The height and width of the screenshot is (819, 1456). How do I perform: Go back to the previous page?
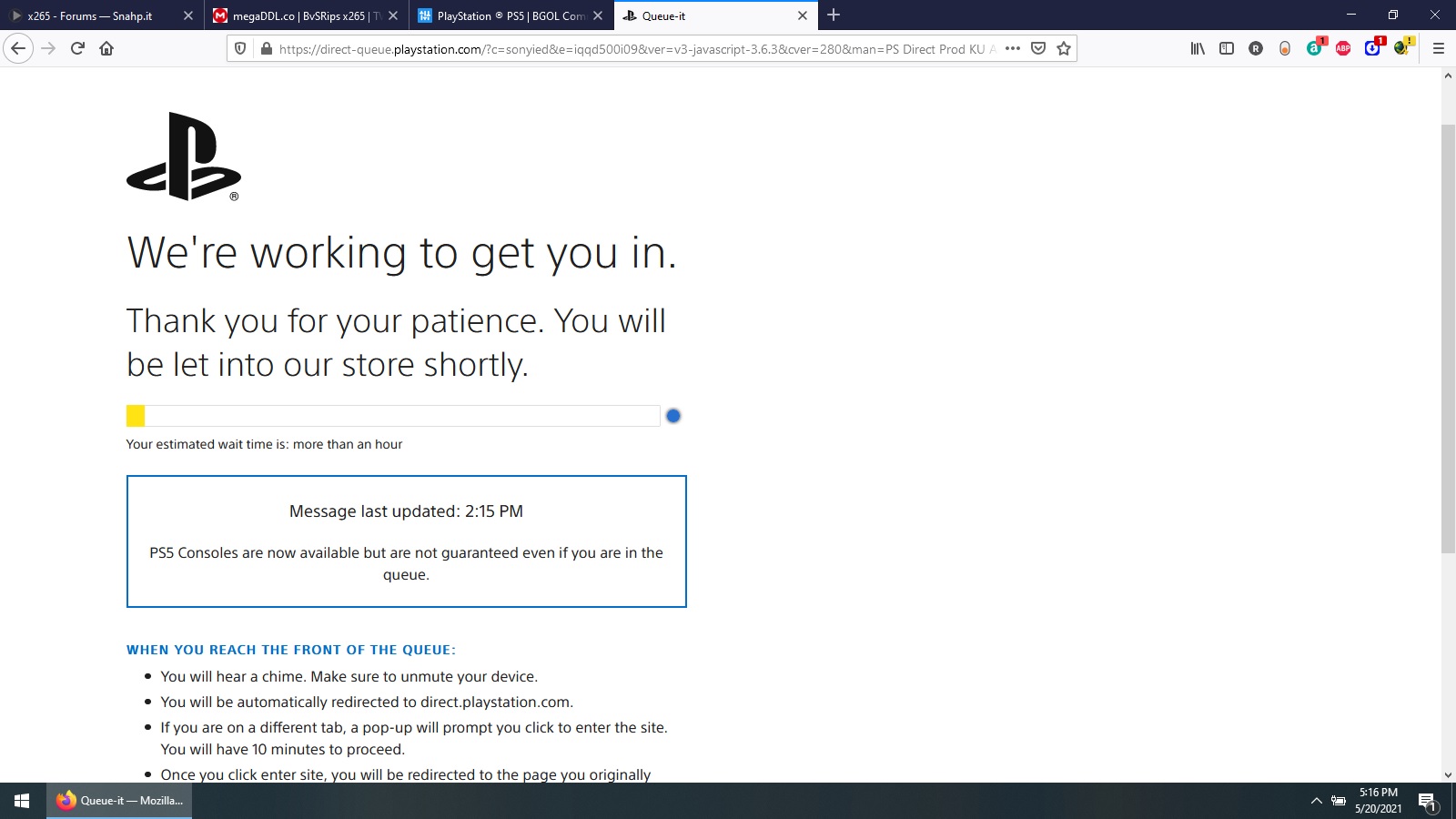coord(18,48)
